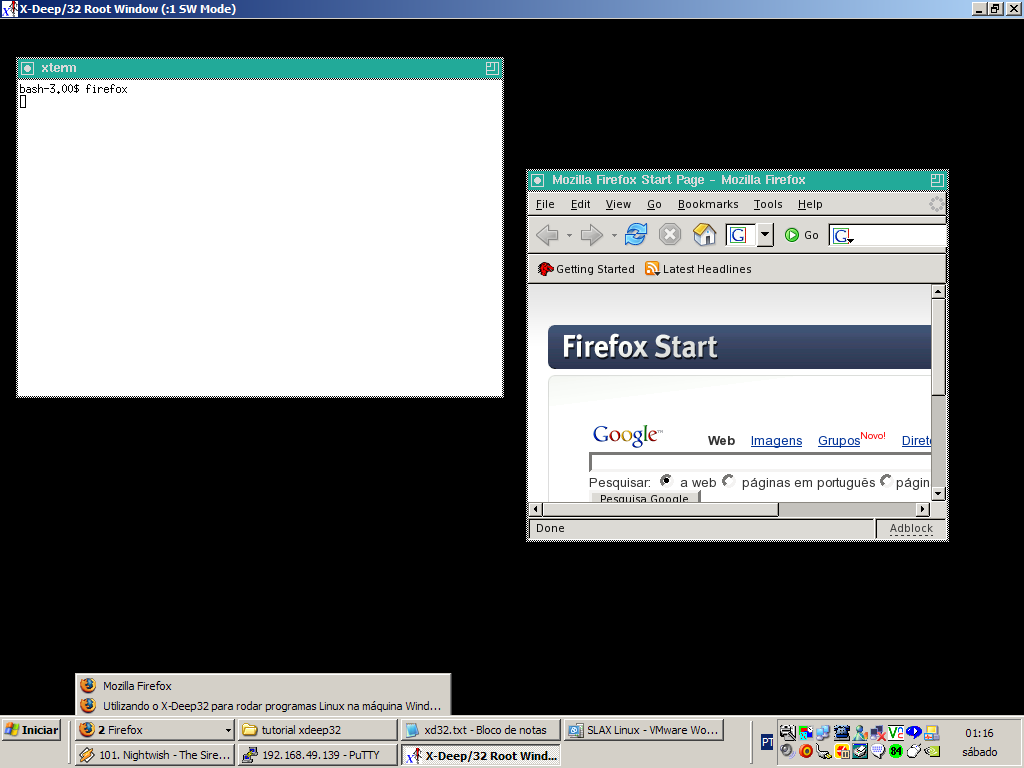Open the Edit menu

pos(580,204)
